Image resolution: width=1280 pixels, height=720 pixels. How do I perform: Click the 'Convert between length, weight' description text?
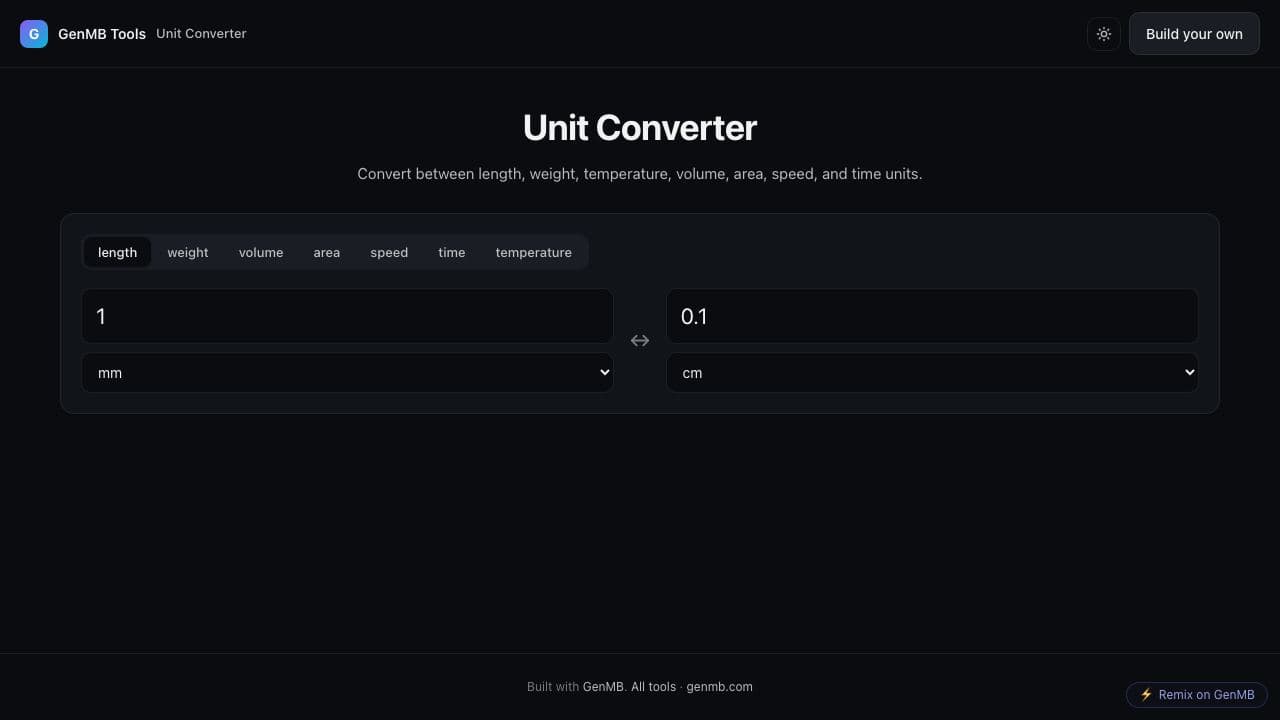(x=640, y=174)
